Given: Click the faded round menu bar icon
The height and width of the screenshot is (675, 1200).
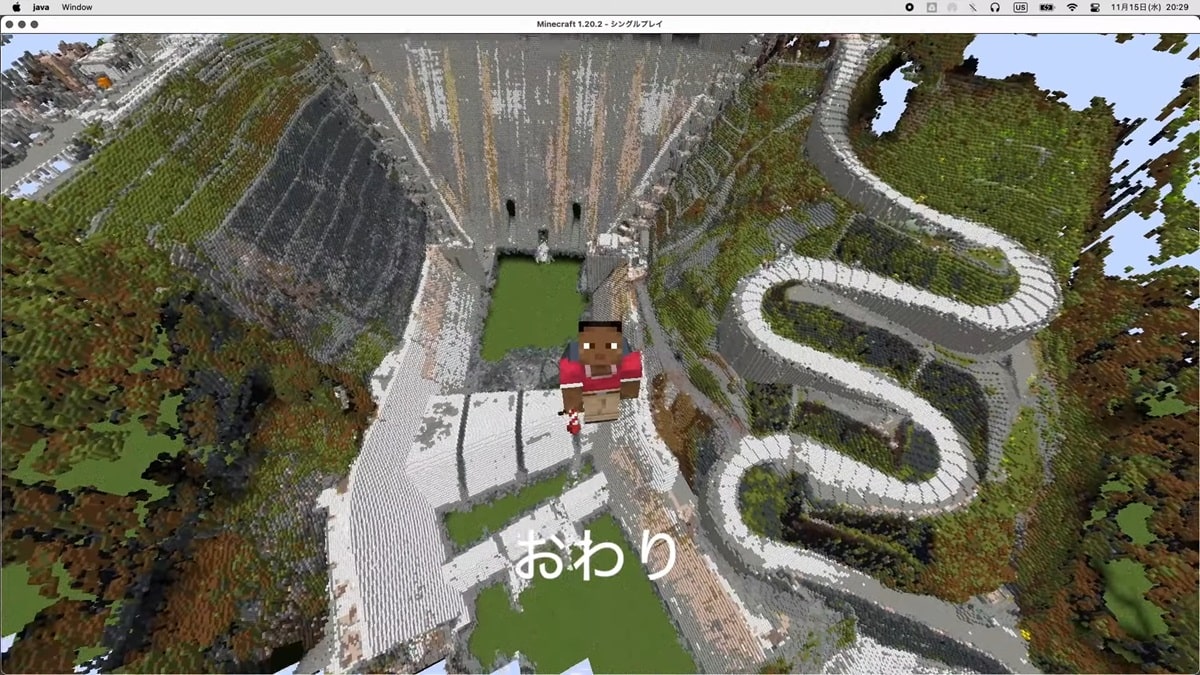Looking at the screenshot, I should tap(952, 7).
